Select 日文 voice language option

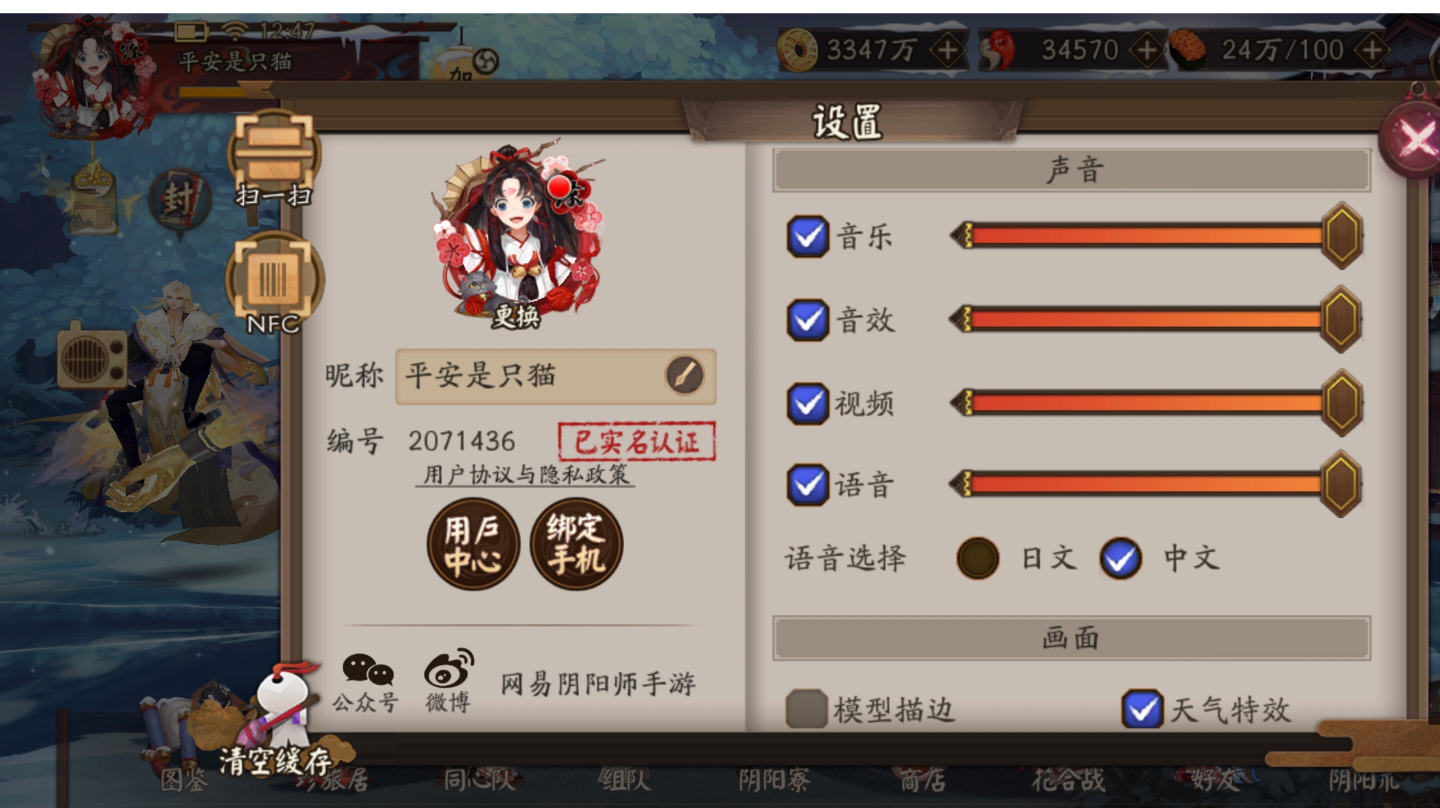[978, 558]
